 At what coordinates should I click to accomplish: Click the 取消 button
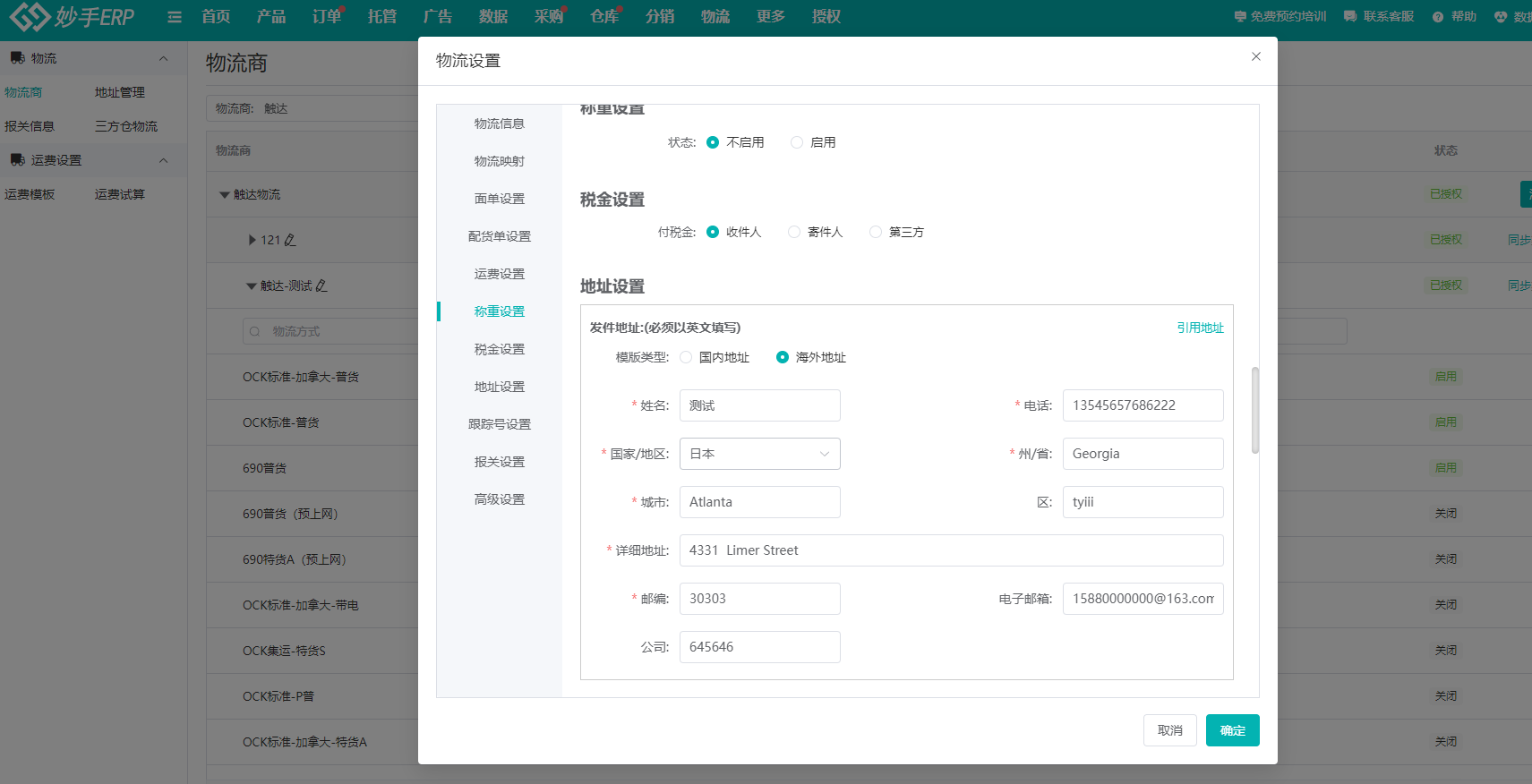(1170, 730)
